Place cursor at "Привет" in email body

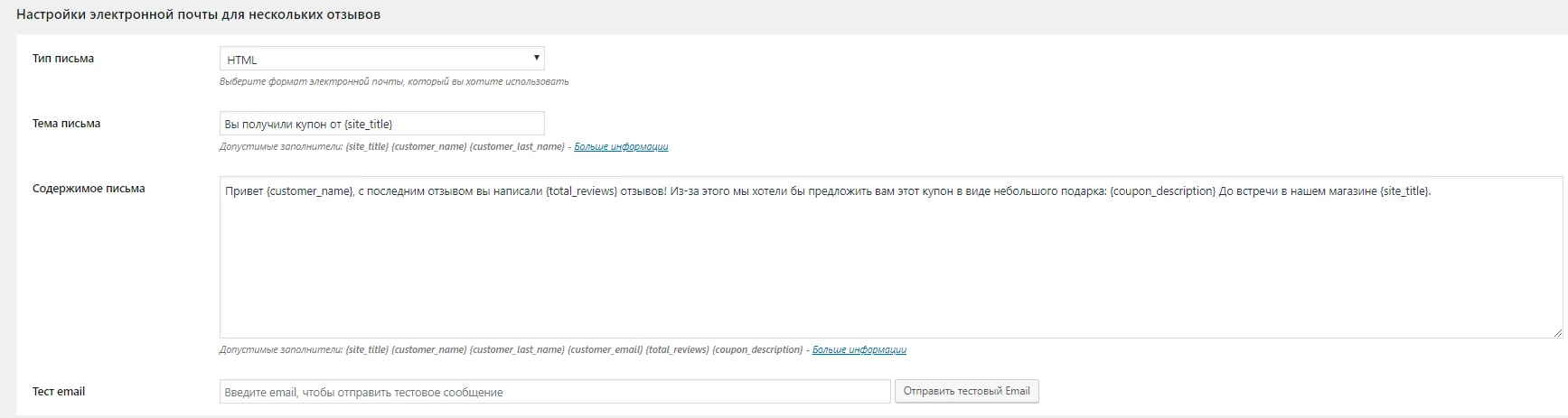pos(244,191)
